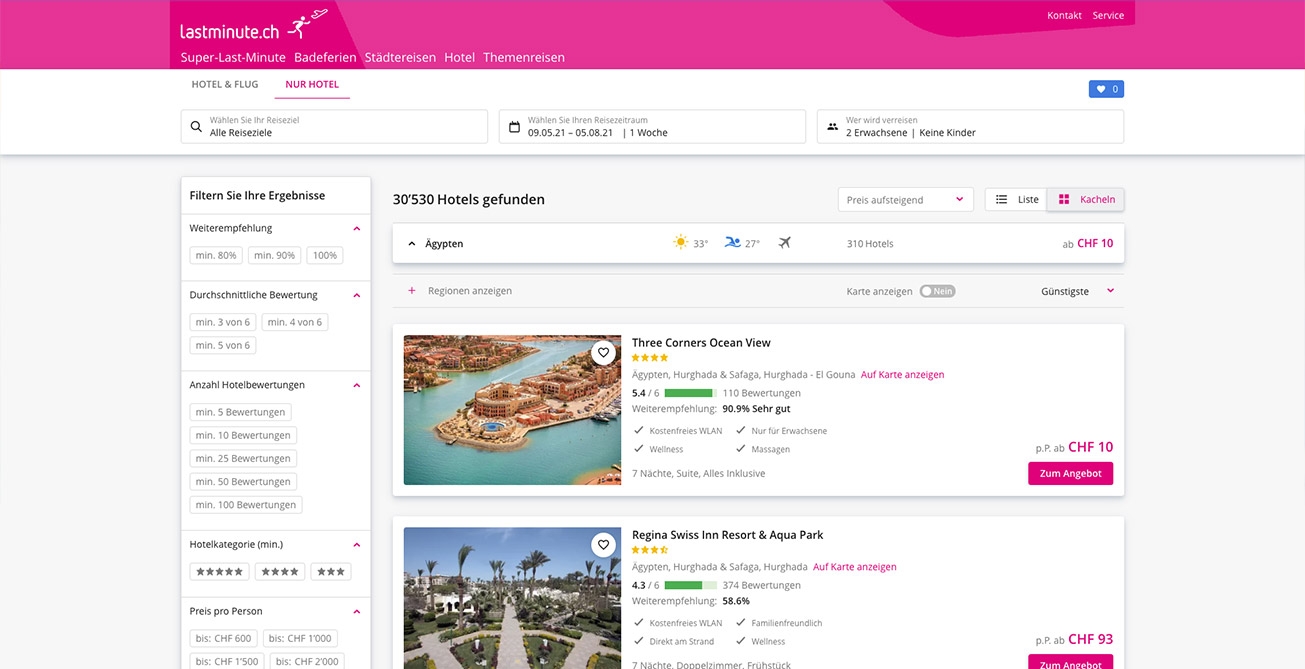Click Zum Angebot for Three Corners Ocean View
The image size is (1305, 669).
[1070, 474]
